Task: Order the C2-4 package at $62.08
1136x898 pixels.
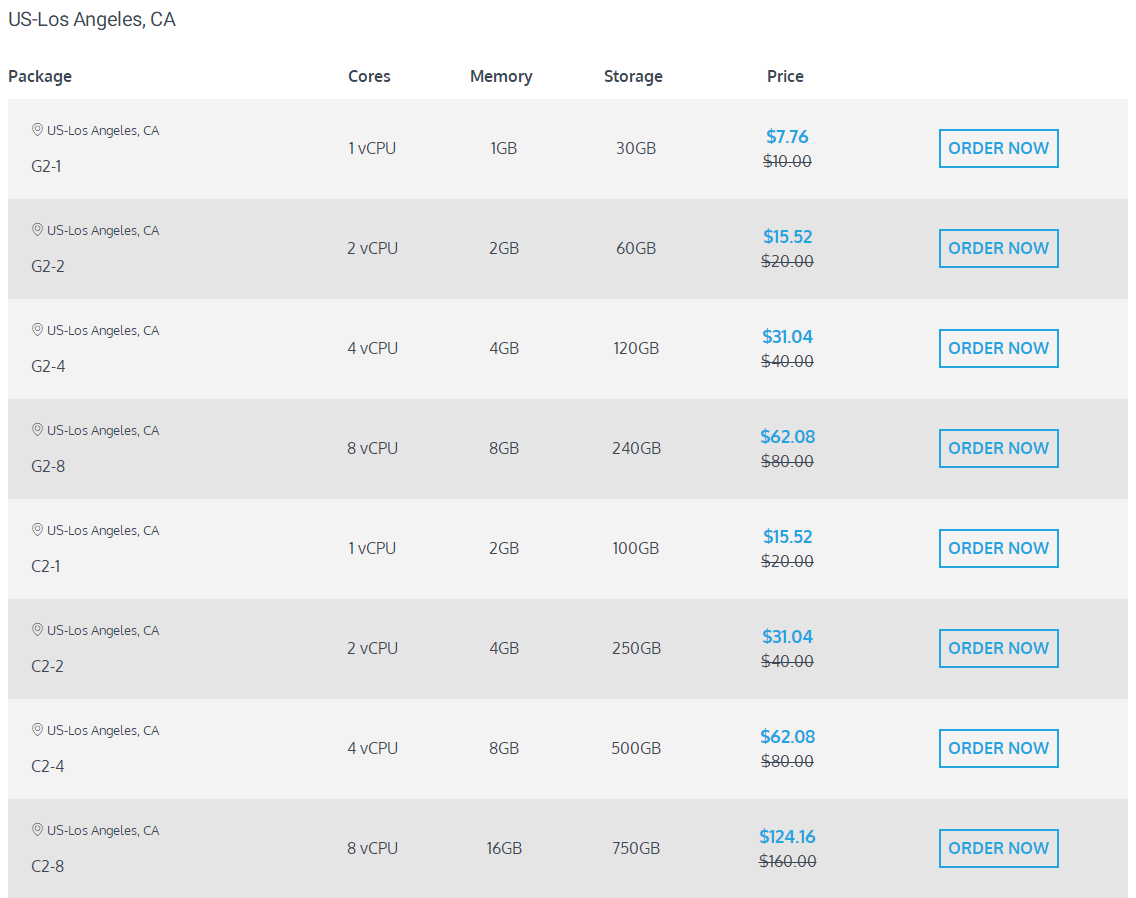Action: (998, 748)
